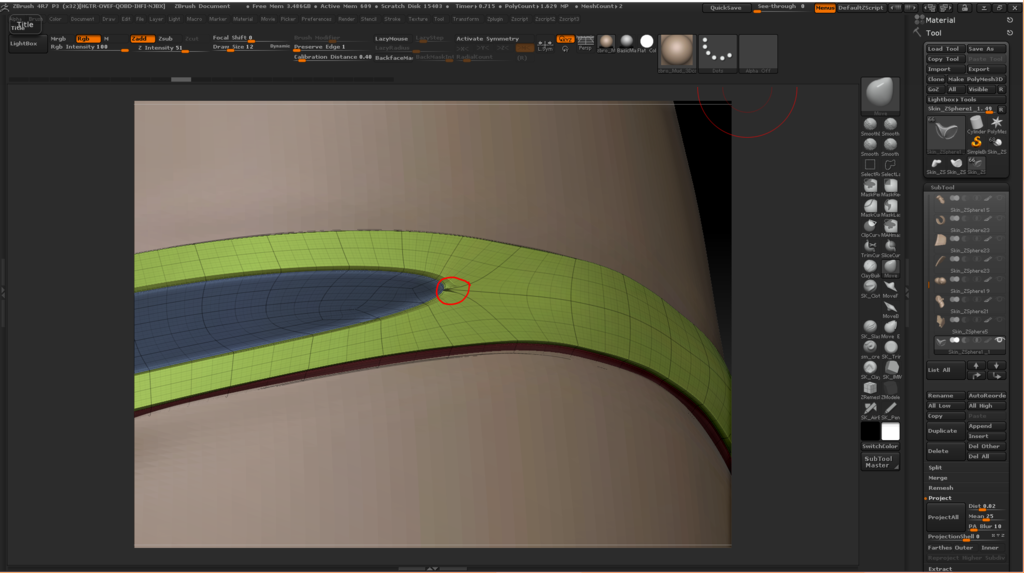Image resolution: width=1024 pixels, height=573 pixels.
Task: Open the Document menu
Action: point(82,19)
